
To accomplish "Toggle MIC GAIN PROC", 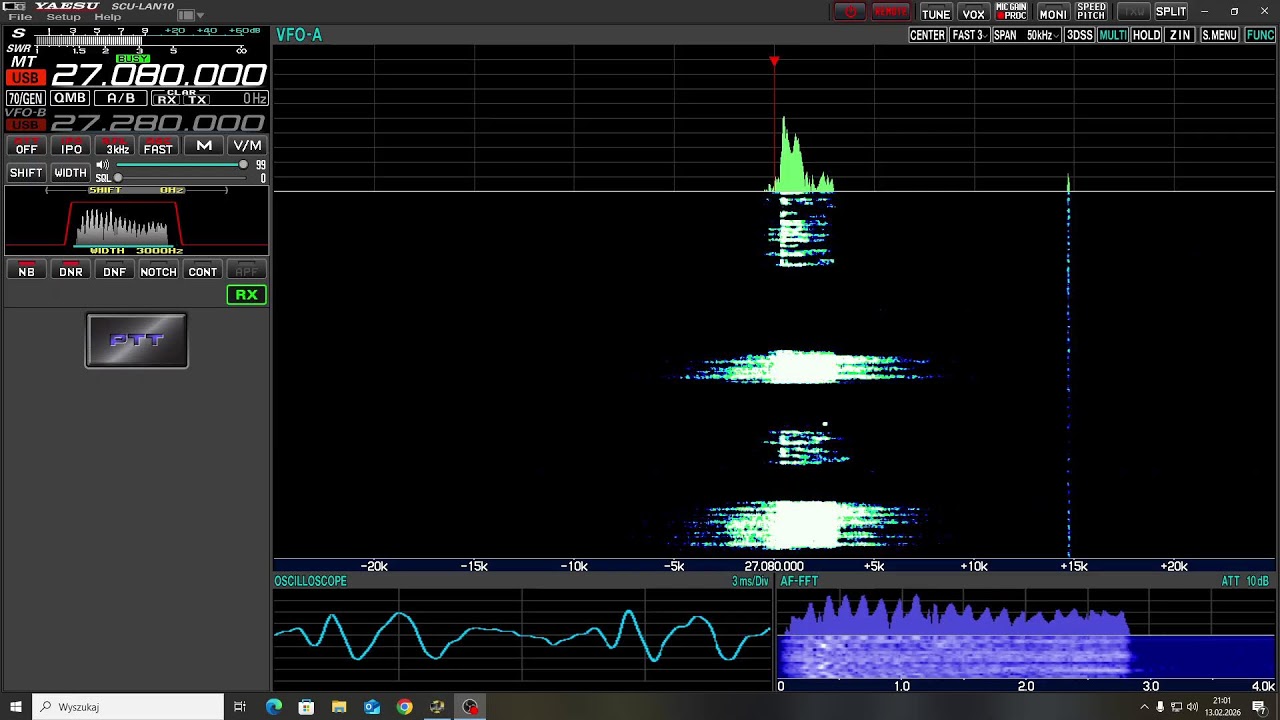I will (x=1011, y=12).
